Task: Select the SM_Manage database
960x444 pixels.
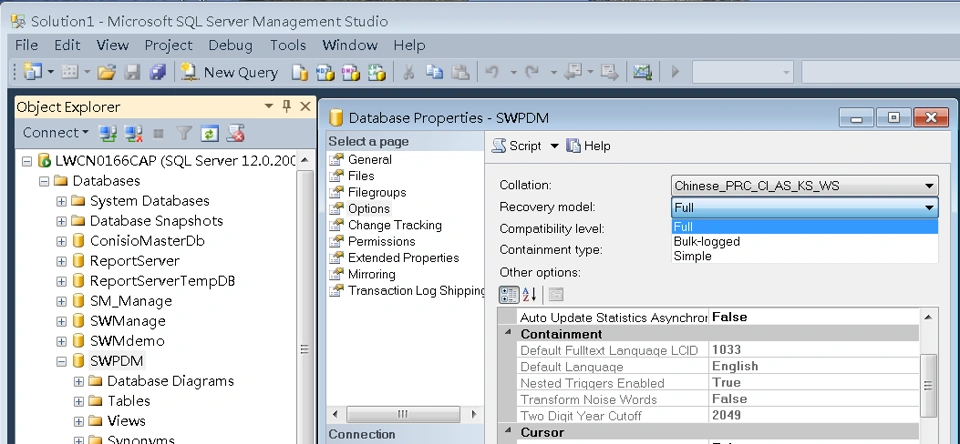Action: pos(130,301)
